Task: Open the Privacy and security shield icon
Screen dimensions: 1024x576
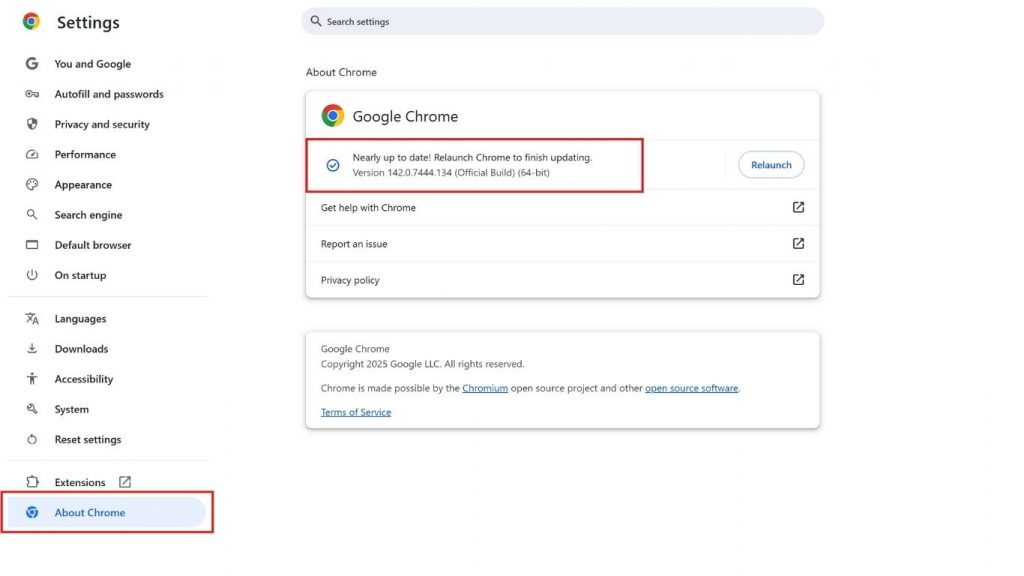Action: coord(31,124)
